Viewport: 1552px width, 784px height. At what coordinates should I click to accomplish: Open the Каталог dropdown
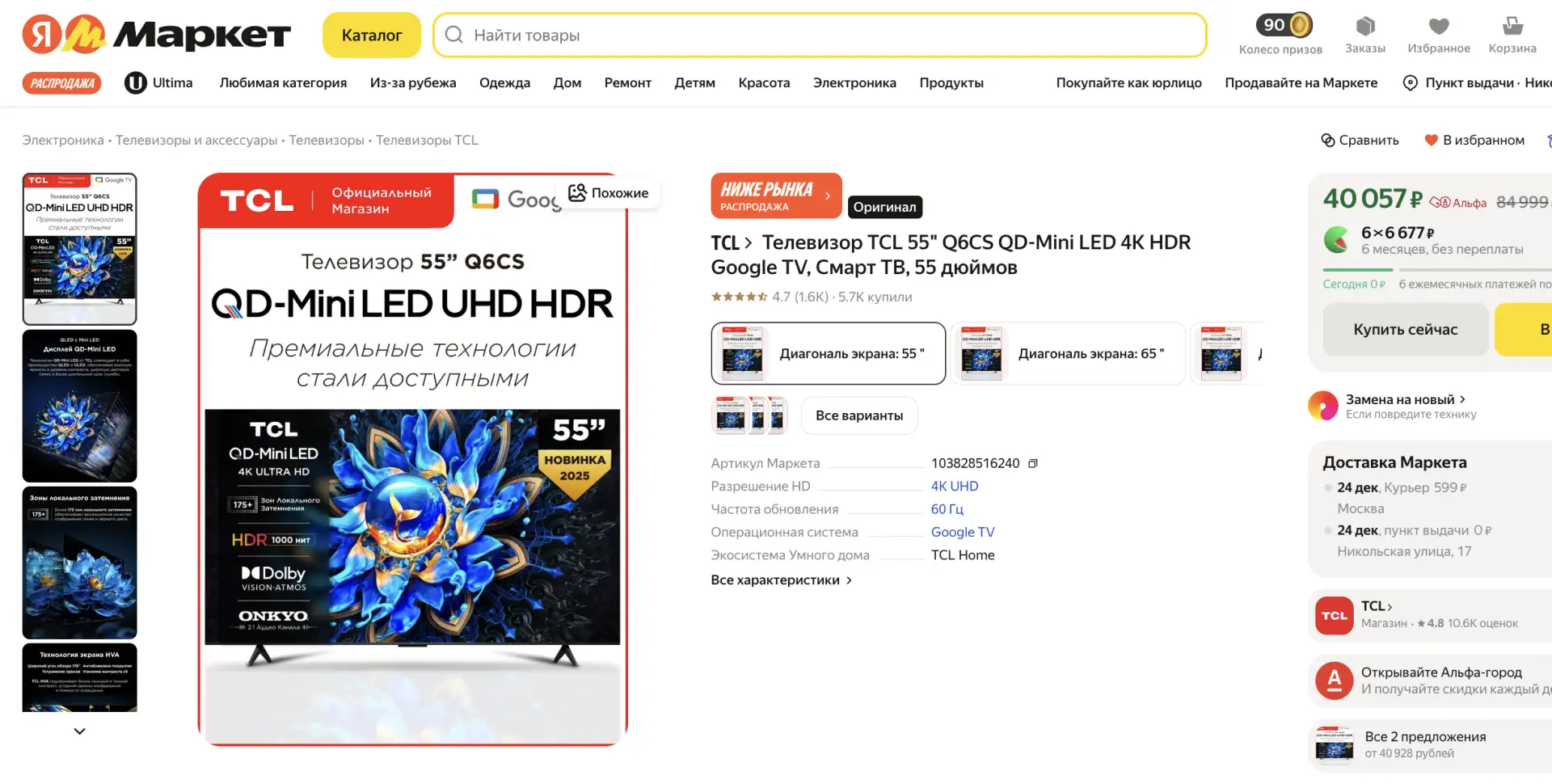pos(372,35)
